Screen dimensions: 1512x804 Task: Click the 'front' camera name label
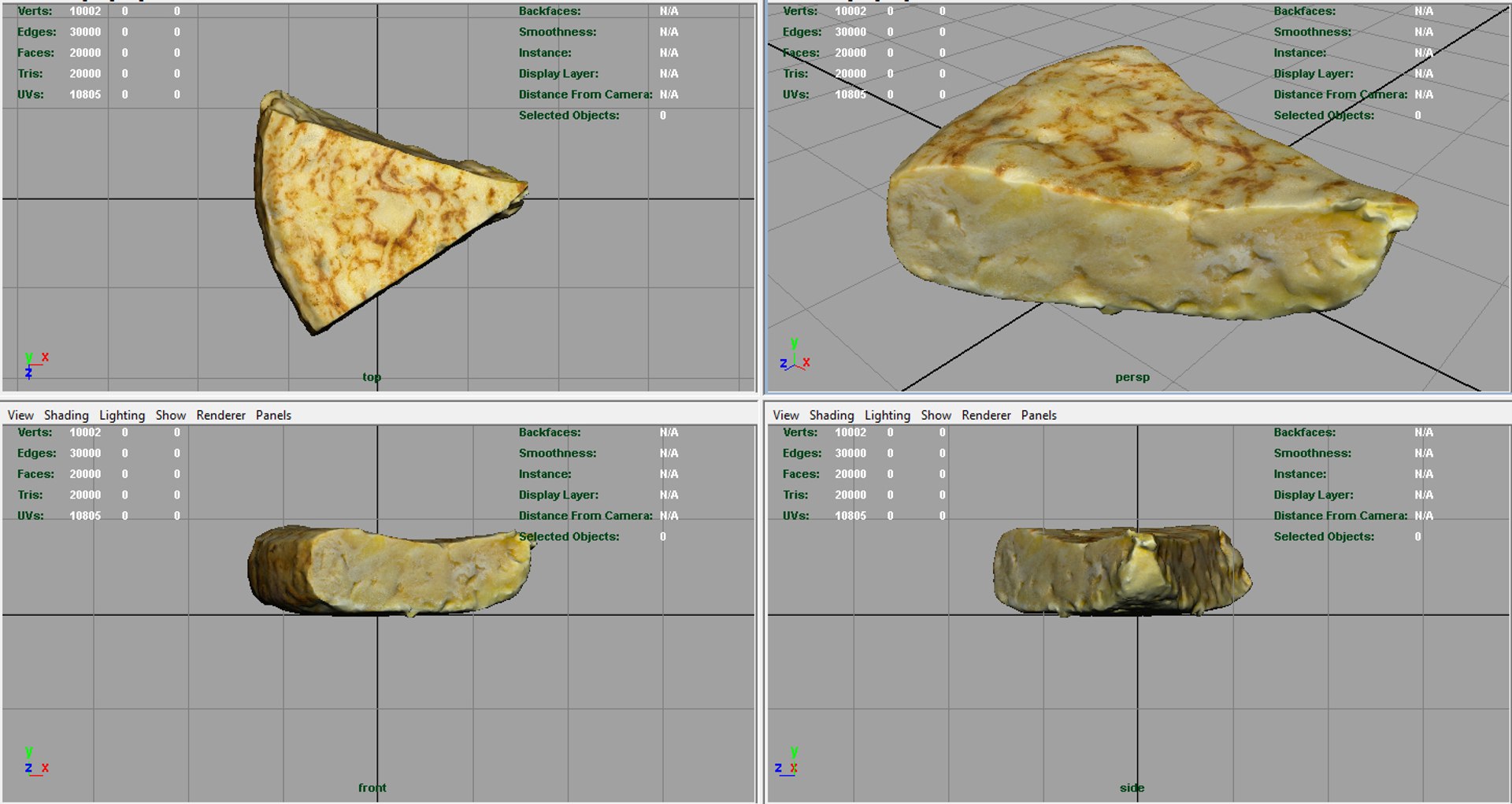372,787
